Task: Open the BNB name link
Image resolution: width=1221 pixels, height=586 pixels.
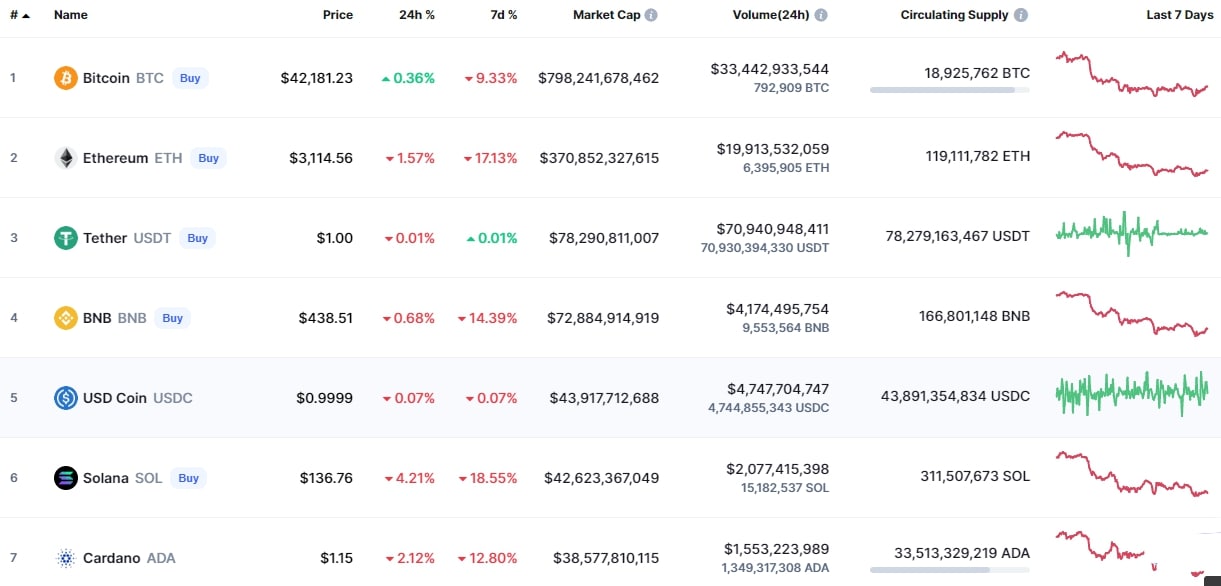Action: tap(115, 318)
